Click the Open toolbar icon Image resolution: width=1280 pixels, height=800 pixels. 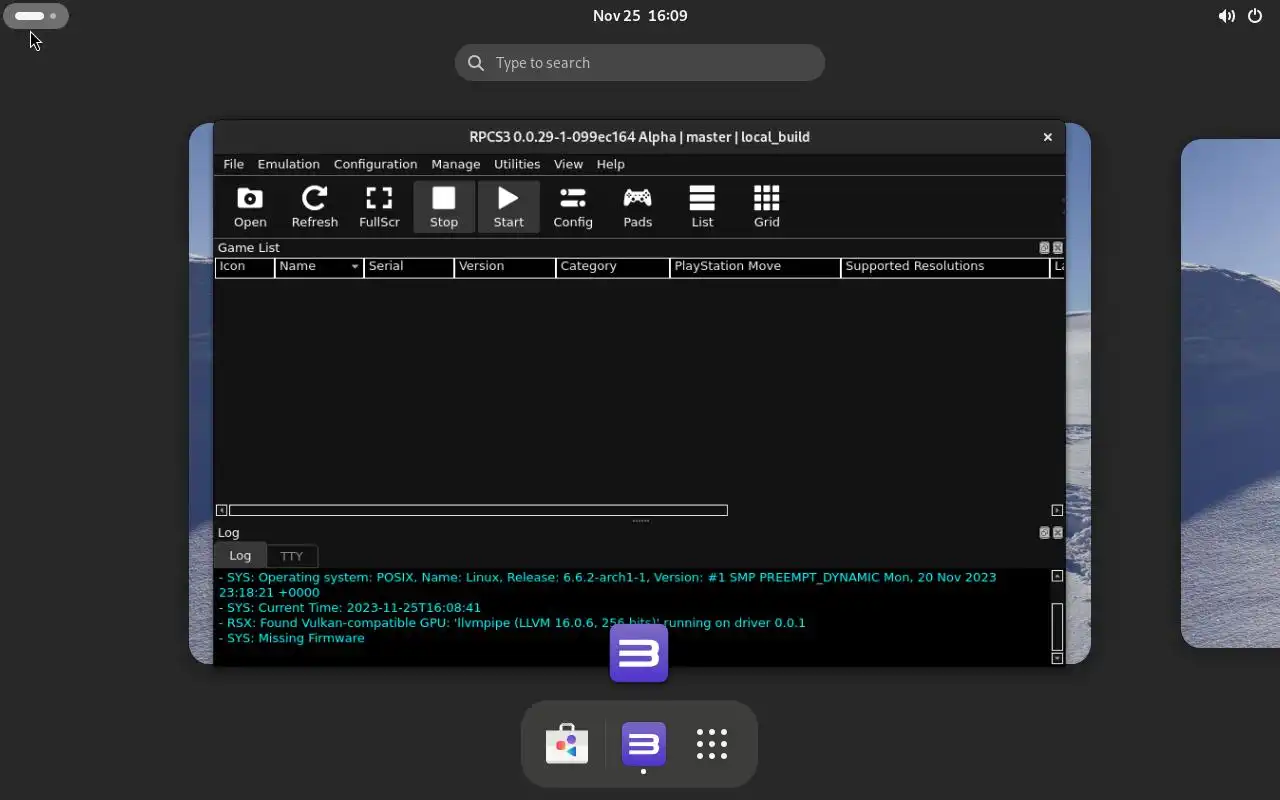[250, 207]
